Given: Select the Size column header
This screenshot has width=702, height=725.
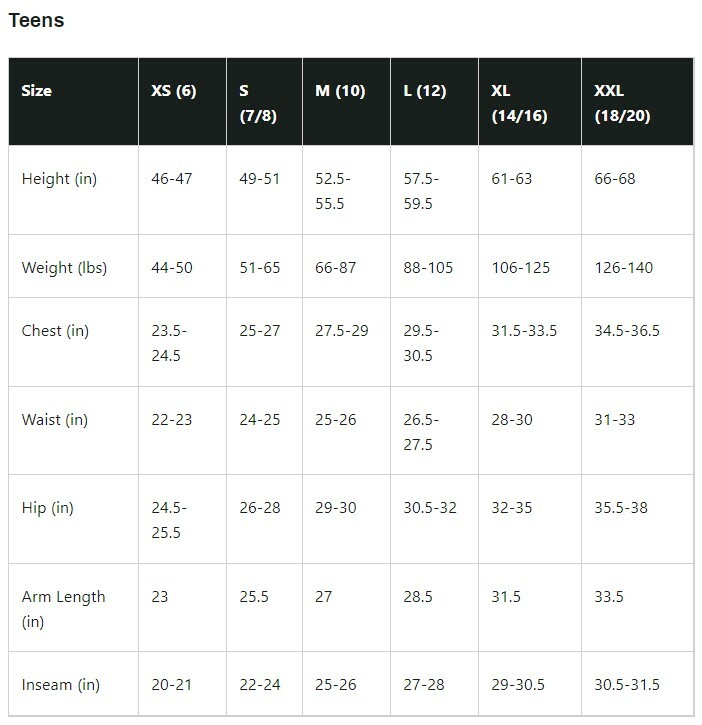Looking at the screenshot, I should pos(36,91).
